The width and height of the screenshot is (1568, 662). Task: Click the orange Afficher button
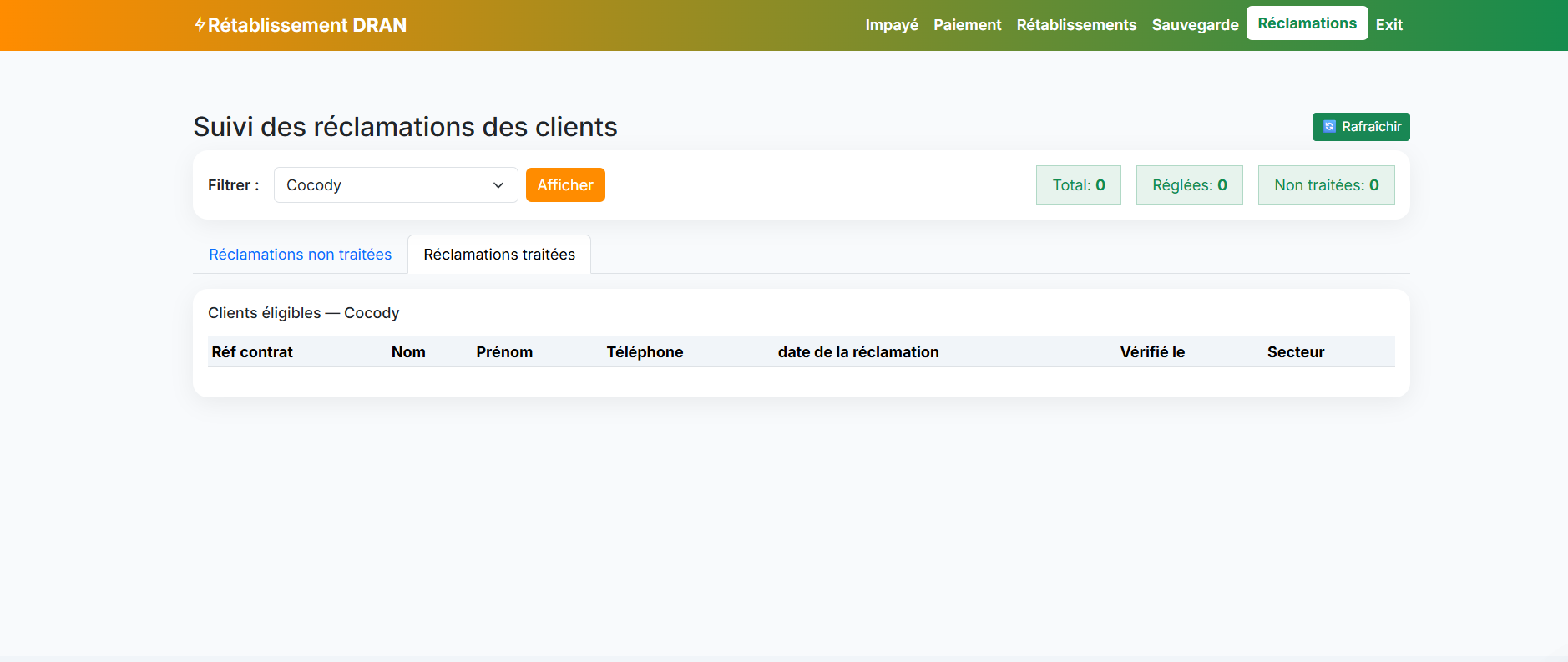tap(565, 185)
